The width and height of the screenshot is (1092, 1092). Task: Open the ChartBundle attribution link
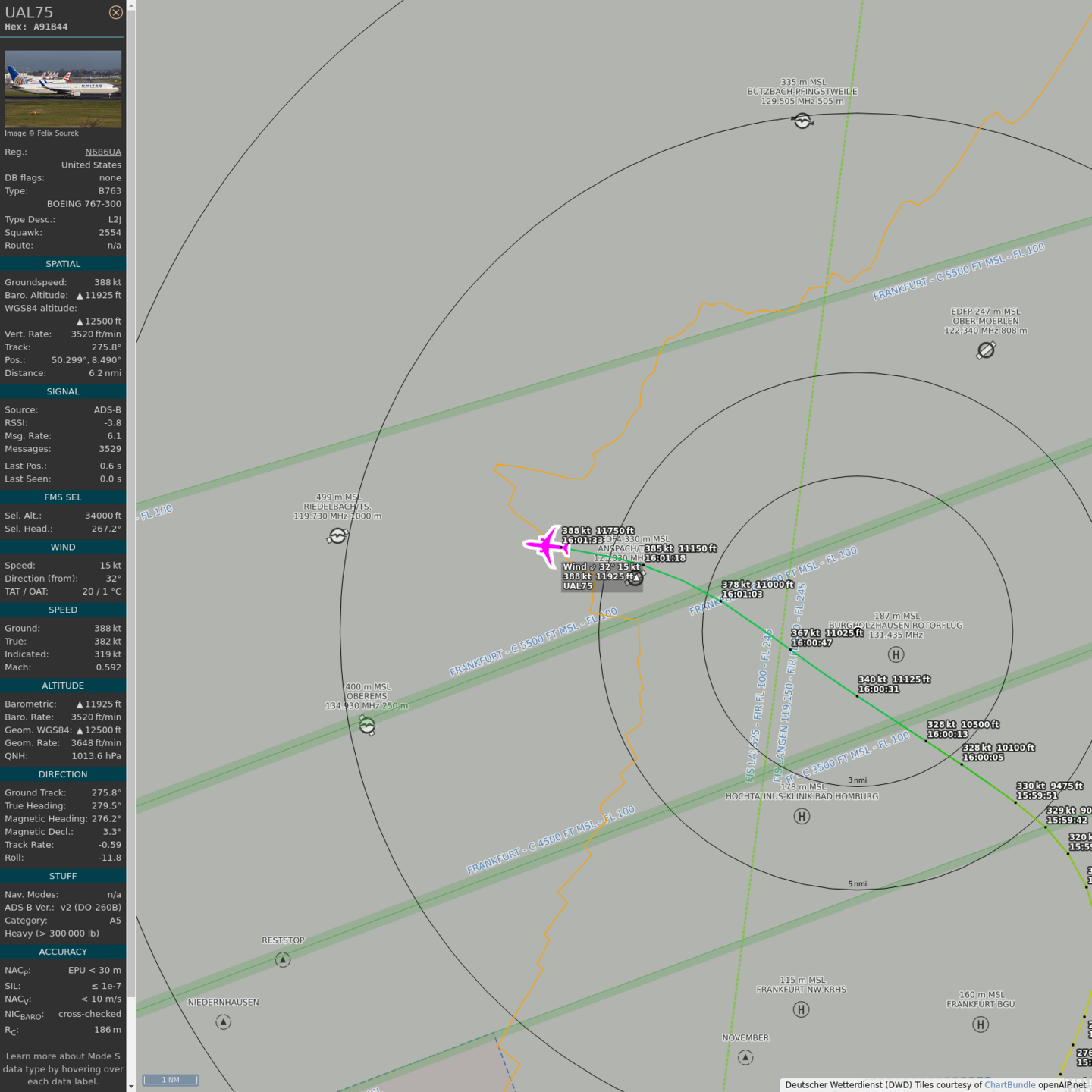[x=1009, y=1085]
